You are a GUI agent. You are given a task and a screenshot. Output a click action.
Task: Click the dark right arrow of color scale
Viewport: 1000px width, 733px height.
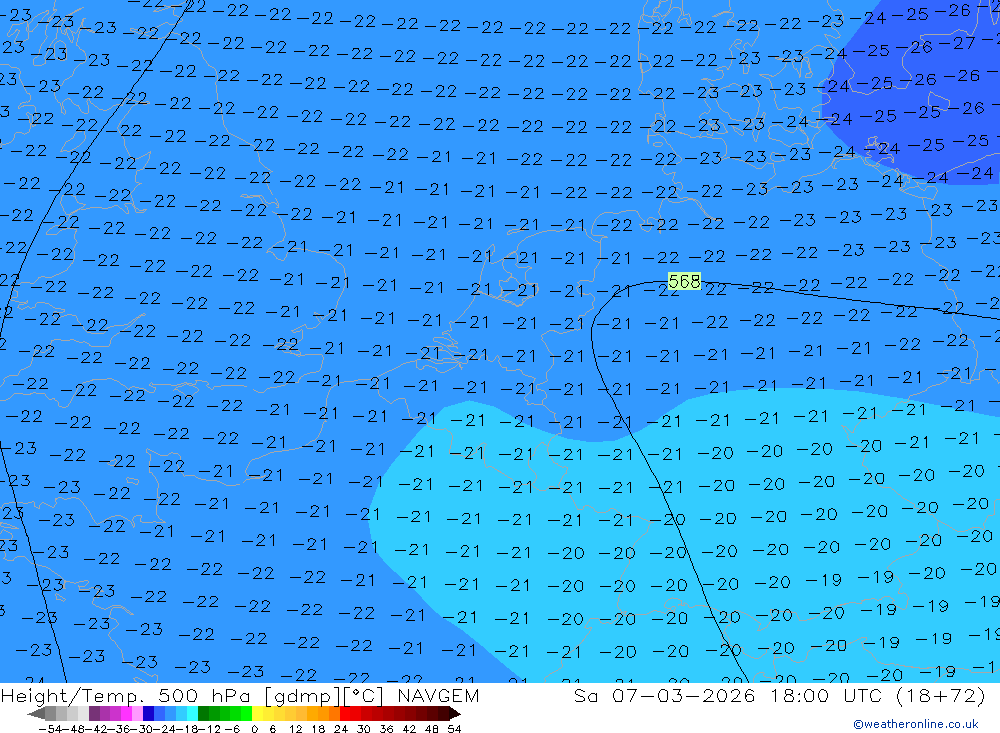tap(455, 714)
